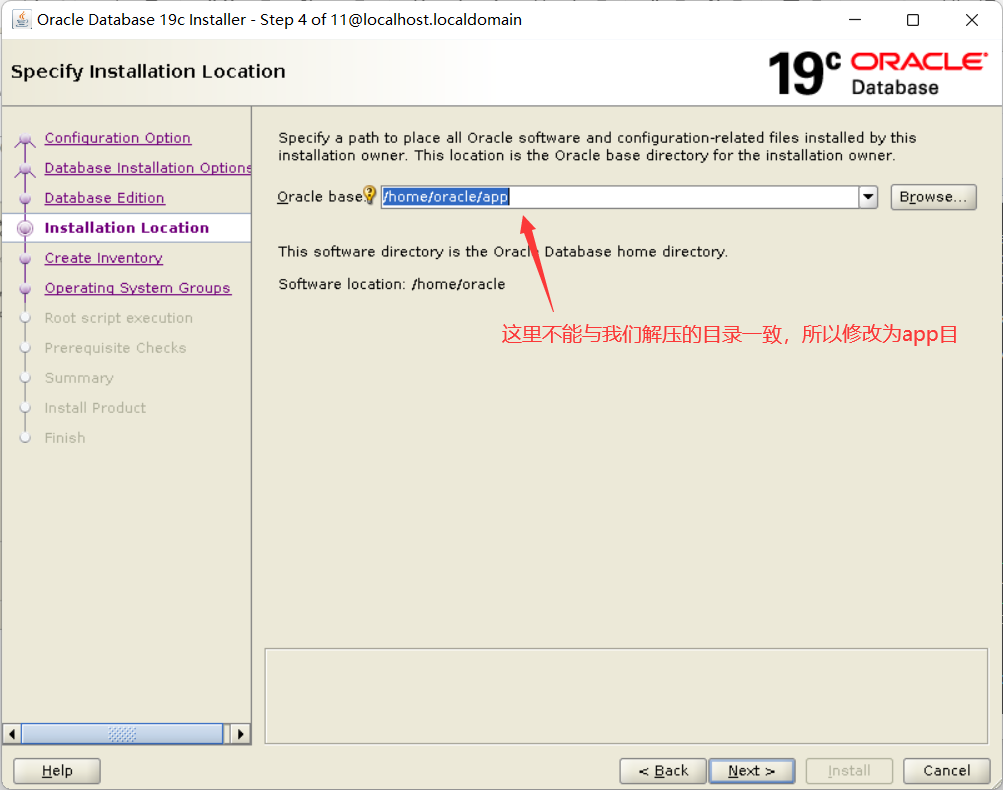Click right scroll arrow of sidebar scrollbar

pyautogui.click(x=240, y=734)
